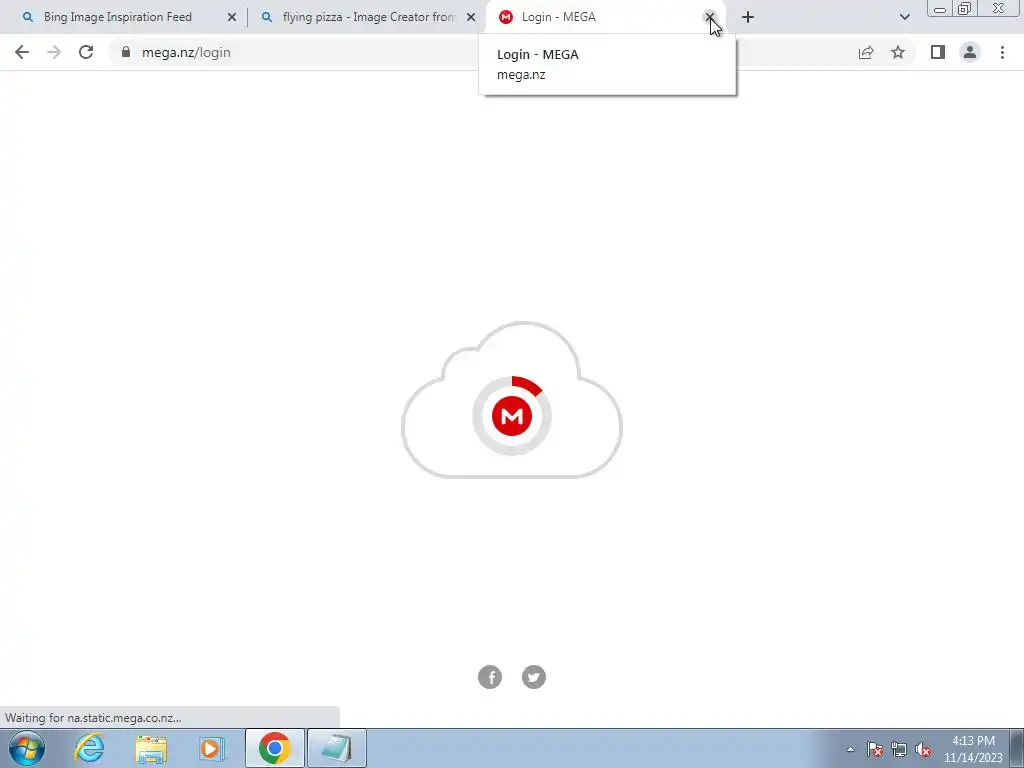Image resolution: width=1024 pixels, height=768 pixels.
Task: Open clock showing 4:13 PM
Action: (973, 749)
